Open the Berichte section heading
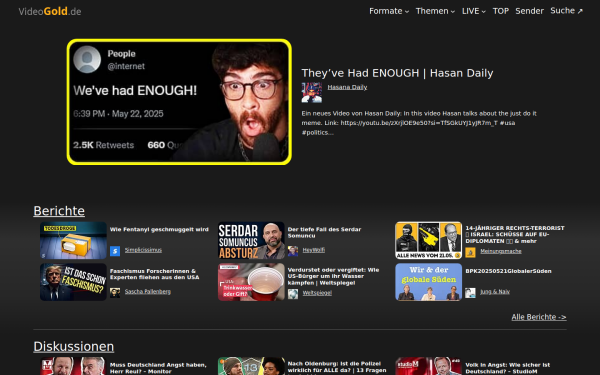This screenshot has height=375, width=600. point(59,211)
